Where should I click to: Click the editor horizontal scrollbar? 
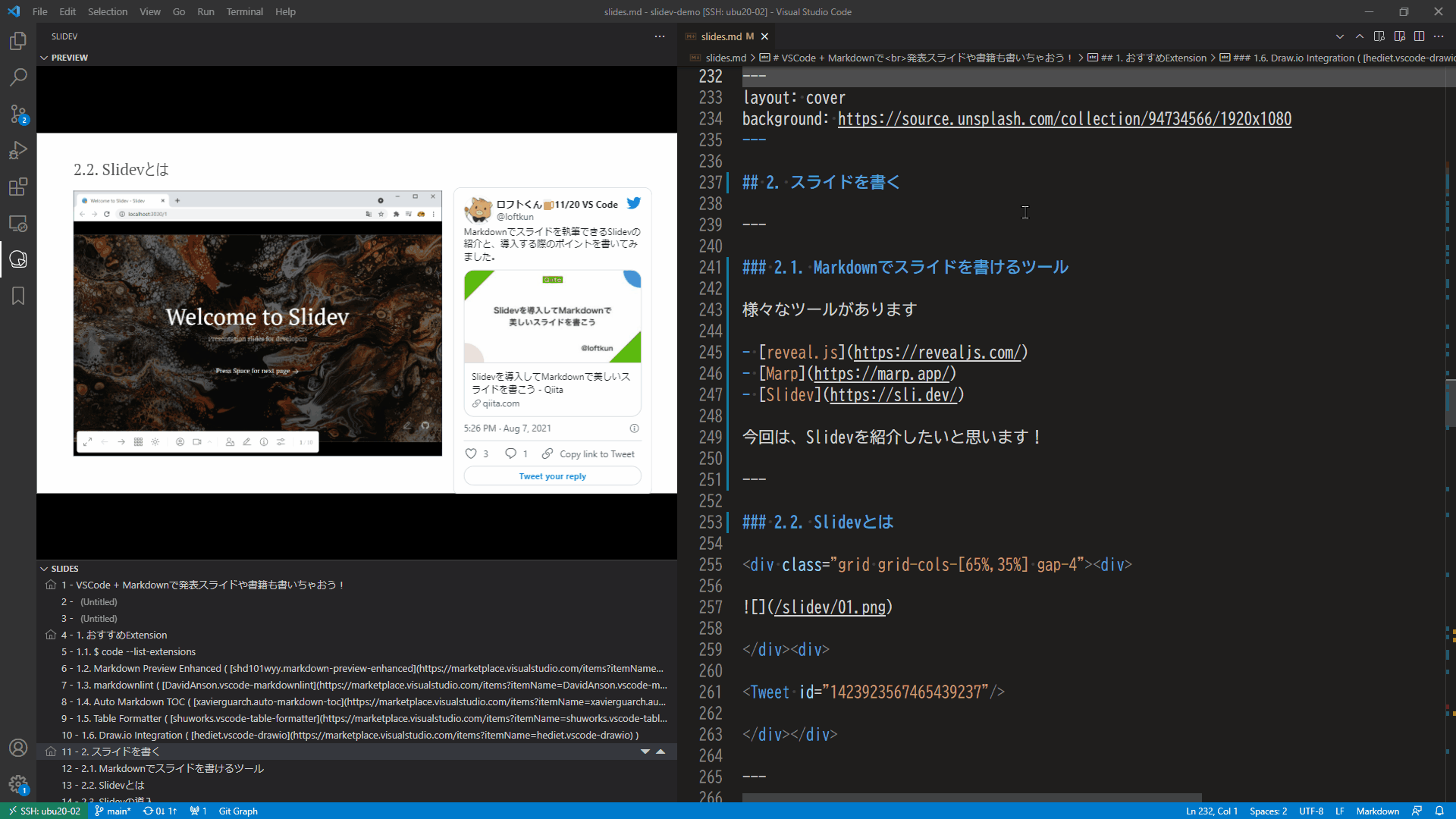(971, 798)
